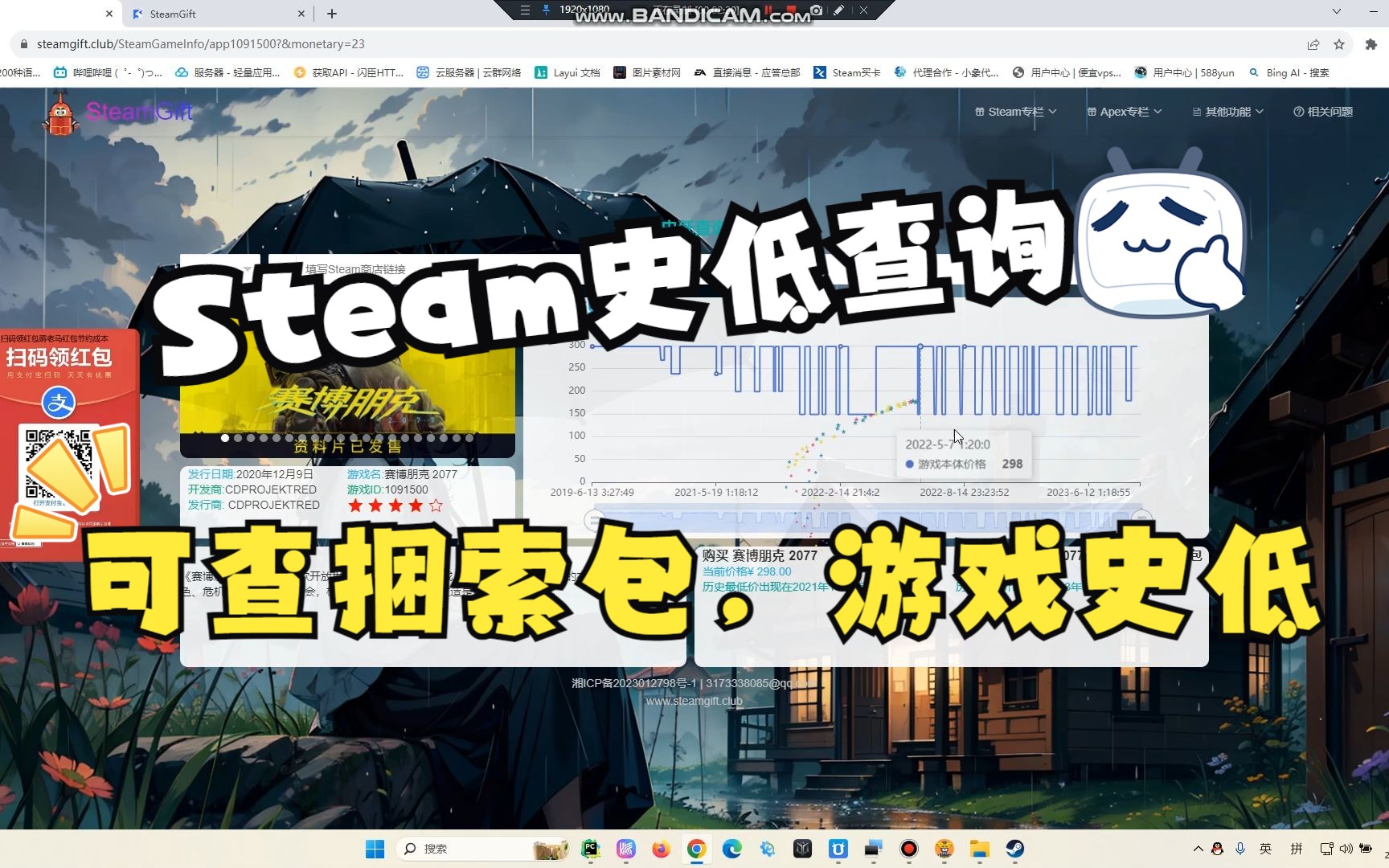Image resolution: width=1389 pixels, height=868 pixels.
Task: Open the 哔哩哔哩 bookmark
Action: pos(108,72)
